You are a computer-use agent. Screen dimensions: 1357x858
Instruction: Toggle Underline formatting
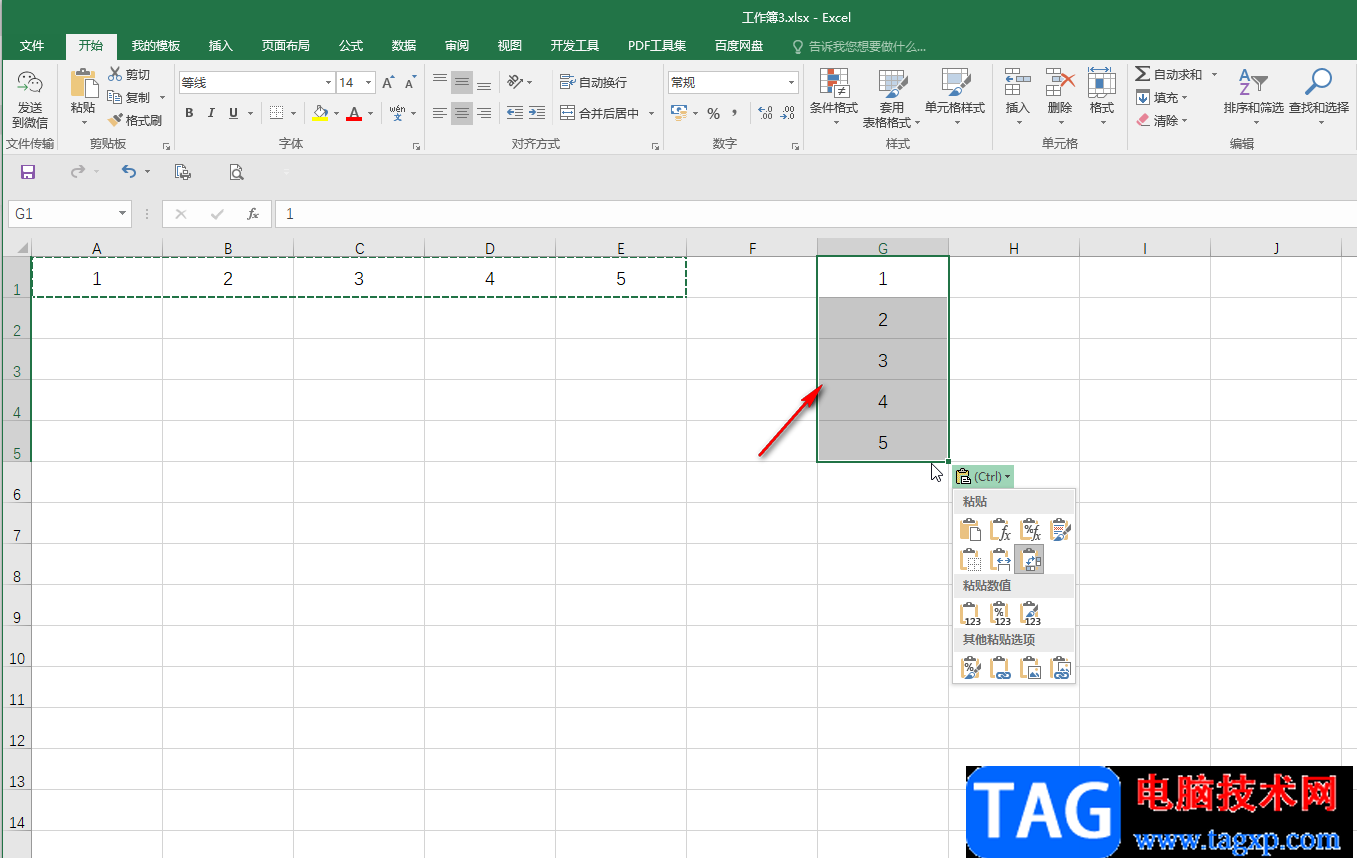(234, 113)
